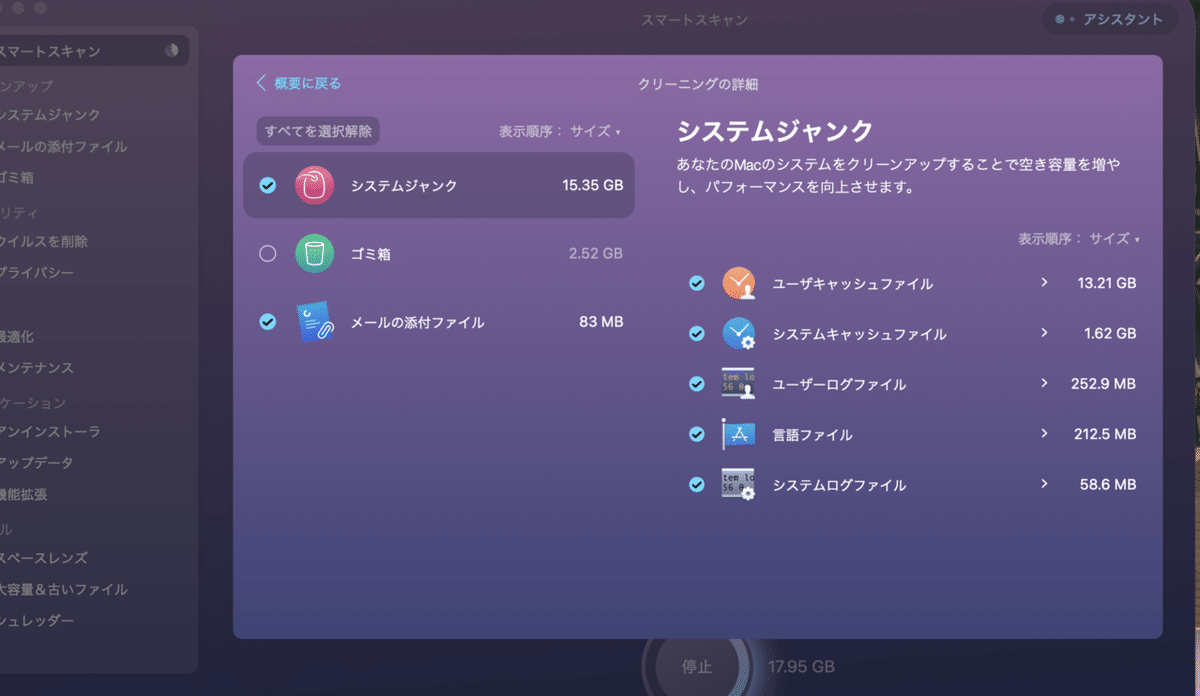The width and height of the screenshot is (1200, 696).
Task: Expand システムキャッシュファイル with its chevron
Action: click(1044, 333)
